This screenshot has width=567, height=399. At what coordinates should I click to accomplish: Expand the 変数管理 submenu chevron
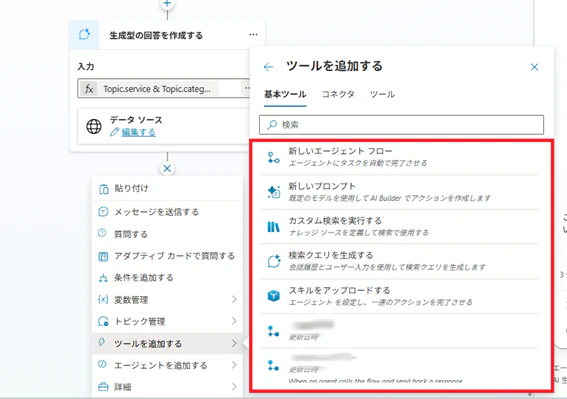click(234, 300)
